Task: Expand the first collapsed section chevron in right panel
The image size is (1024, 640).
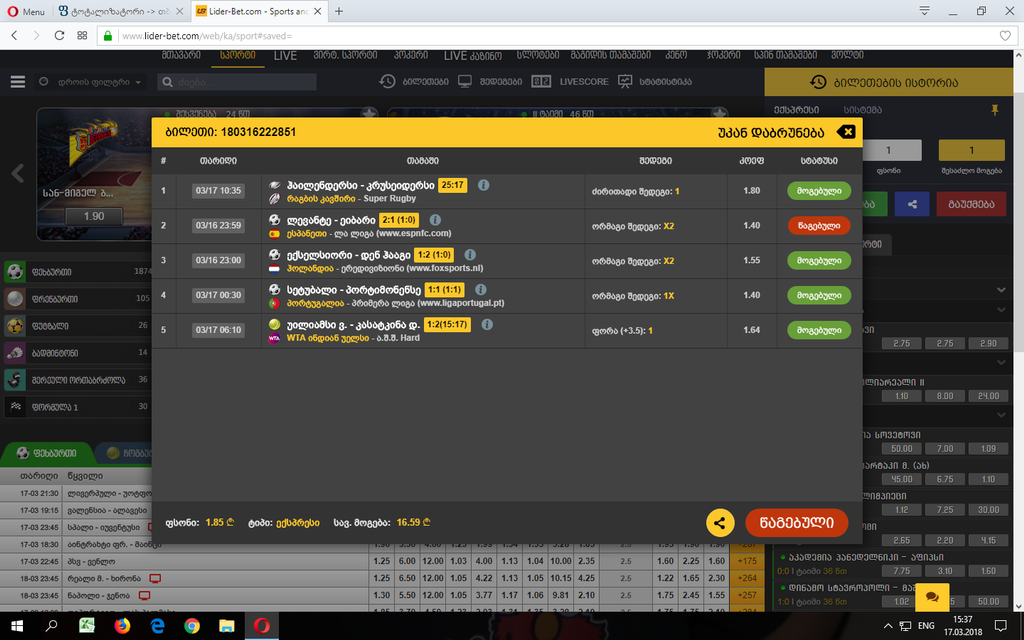Action: pos(1001,289)
